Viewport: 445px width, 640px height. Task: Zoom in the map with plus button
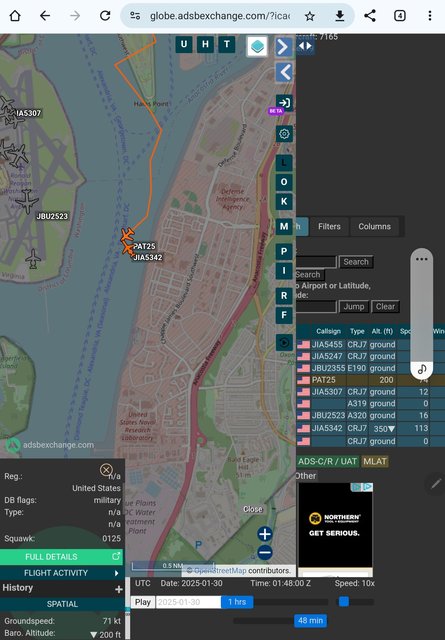click(265, 534)
